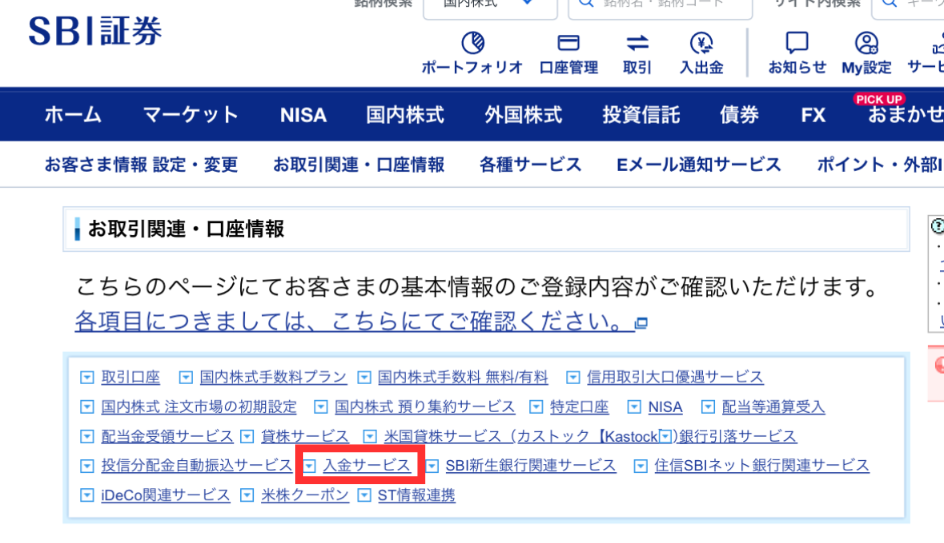Click the 口座管理 card icon
This screenshot has width=944, height=543.
point(568,44)
